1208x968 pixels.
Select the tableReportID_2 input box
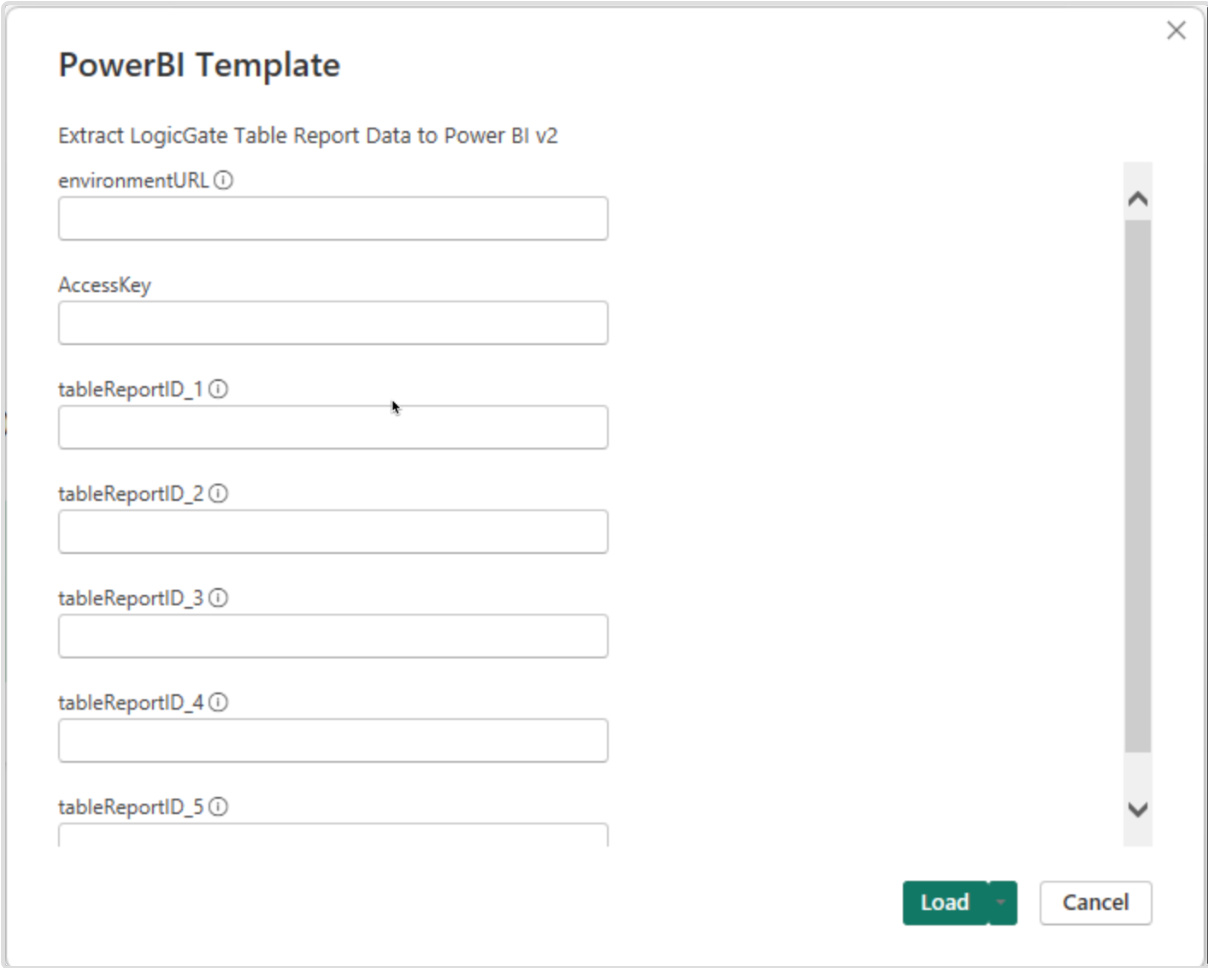333,532
